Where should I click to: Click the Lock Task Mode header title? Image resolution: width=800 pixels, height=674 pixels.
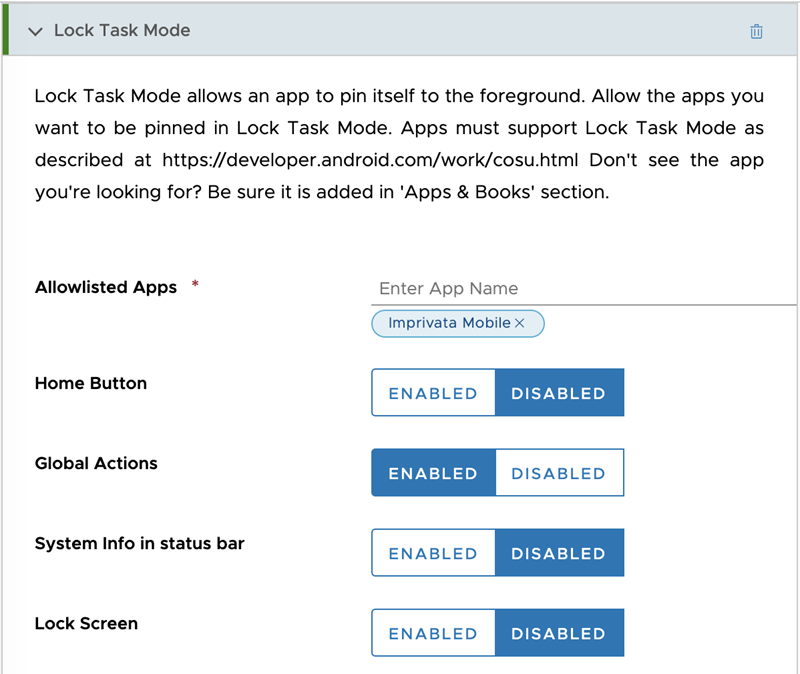(x=122, y=30)
